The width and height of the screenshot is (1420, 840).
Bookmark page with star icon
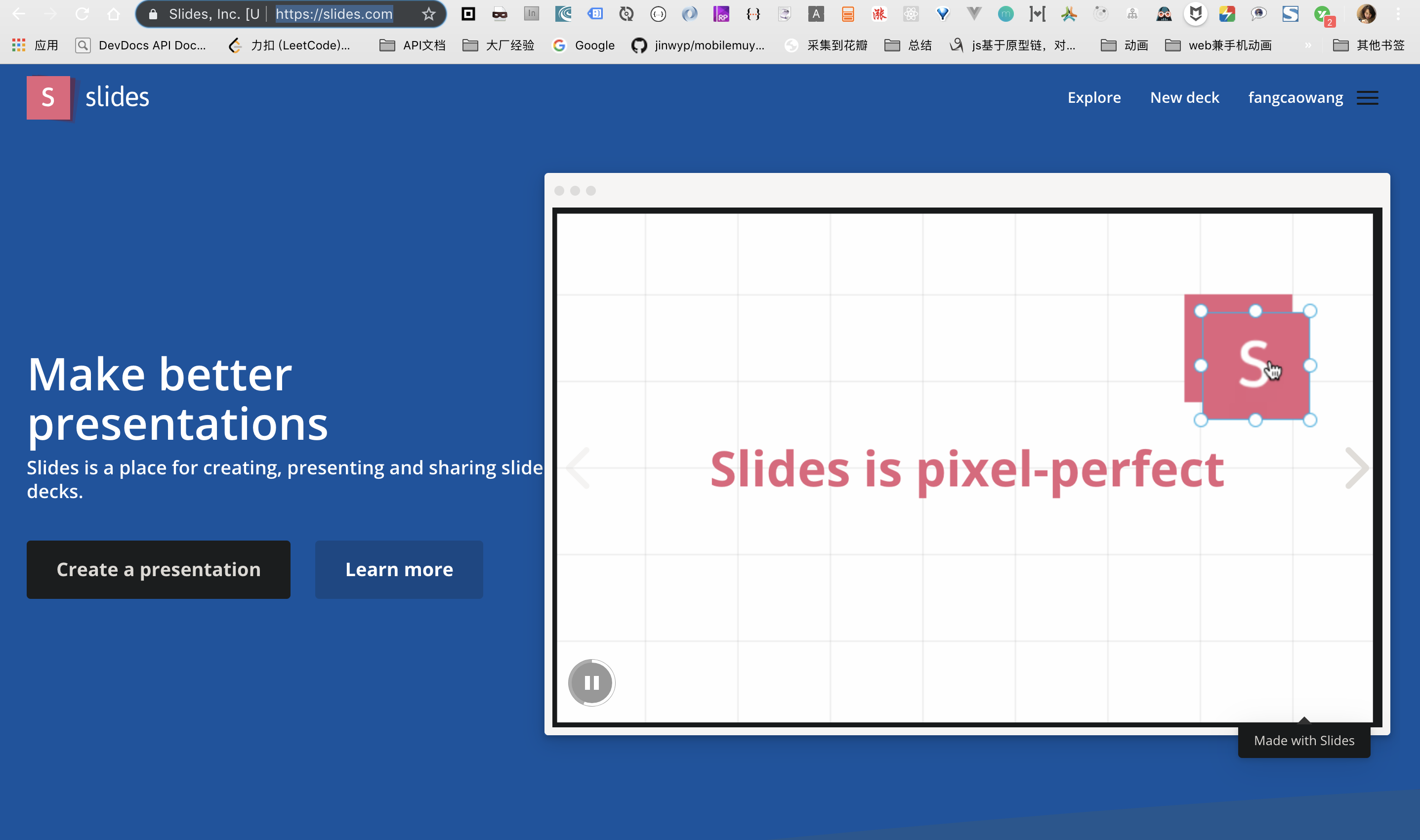(x=428, y=14)
